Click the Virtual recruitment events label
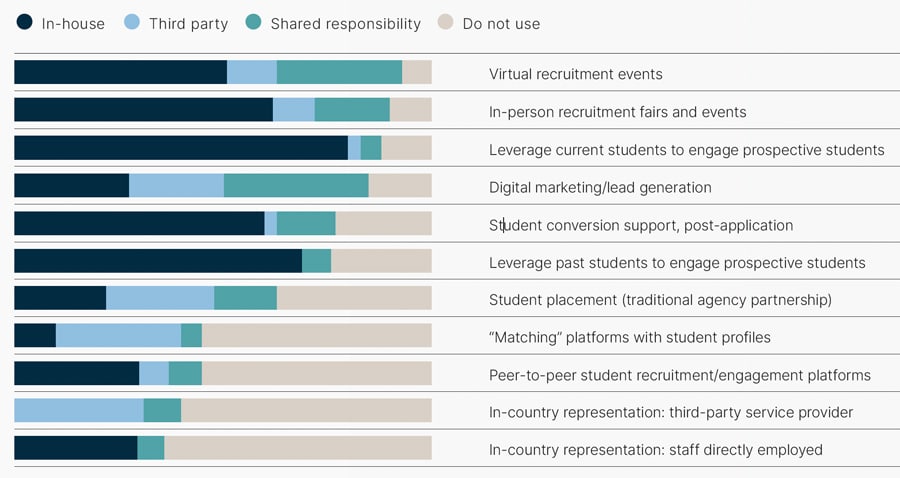 pos(576,74)
